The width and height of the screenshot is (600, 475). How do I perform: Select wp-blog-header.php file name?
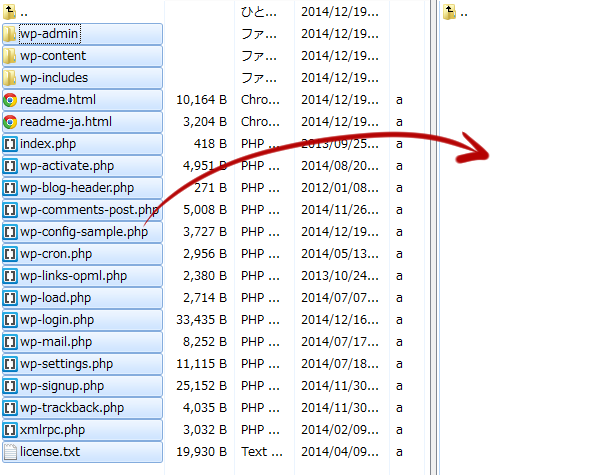[77, 188]
